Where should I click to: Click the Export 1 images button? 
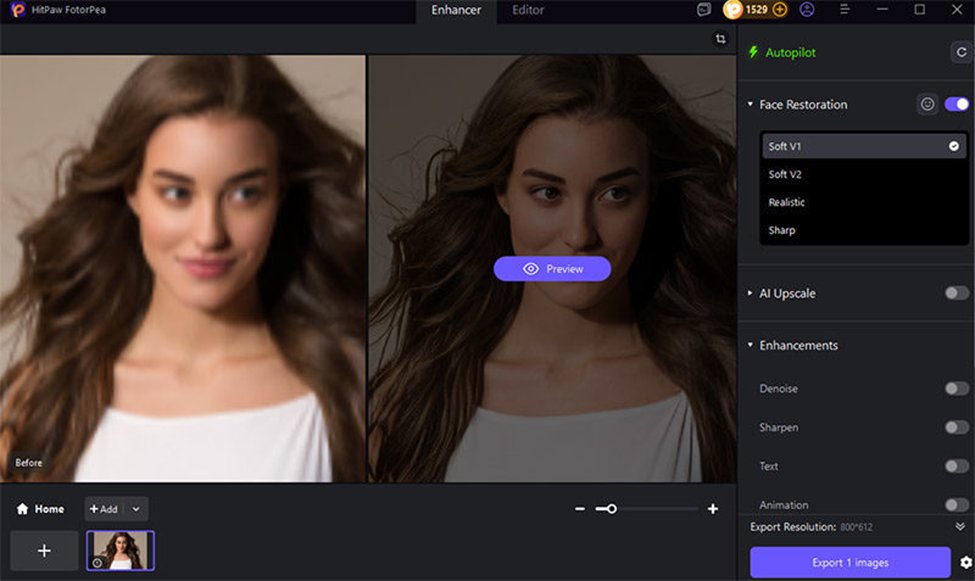point(849,562)
